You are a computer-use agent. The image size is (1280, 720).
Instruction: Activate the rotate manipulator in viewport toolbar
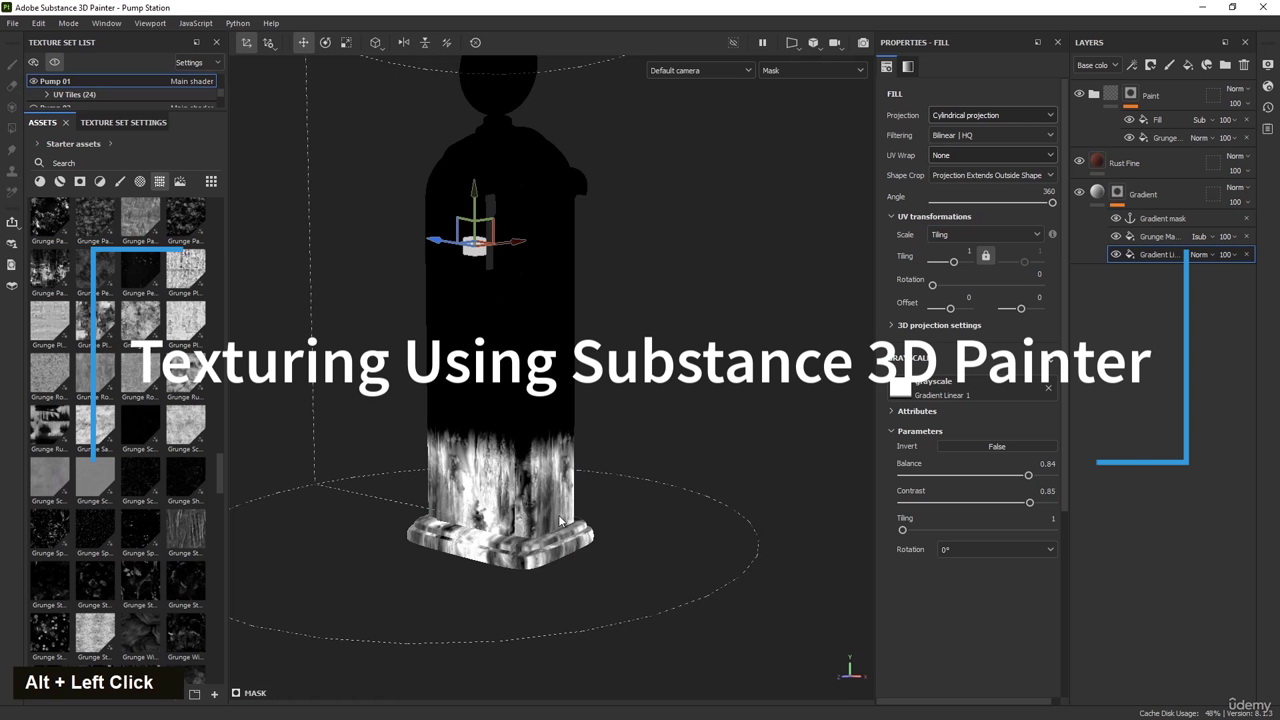point(325,43)
